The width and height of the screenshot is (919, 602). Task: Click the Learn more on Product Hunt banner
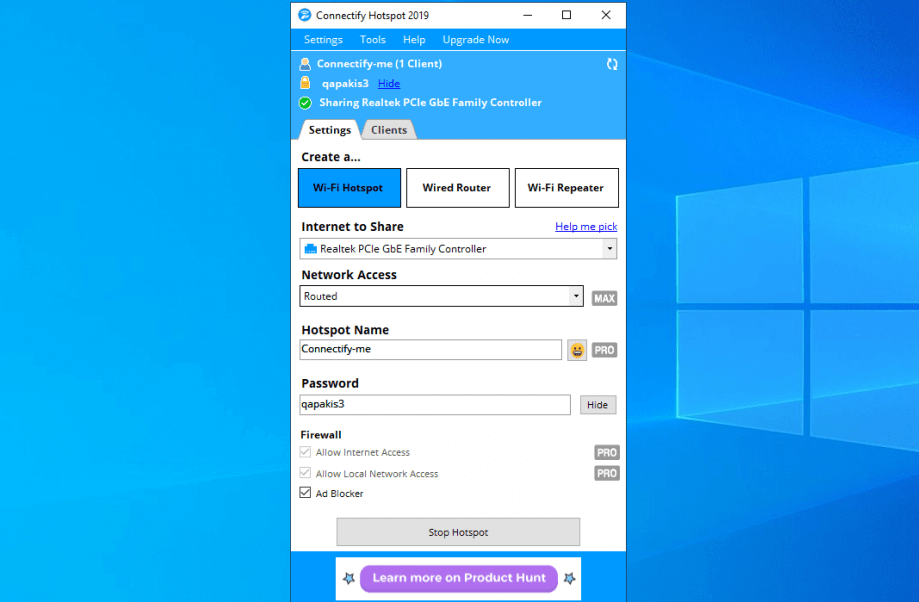click(458, 578)
